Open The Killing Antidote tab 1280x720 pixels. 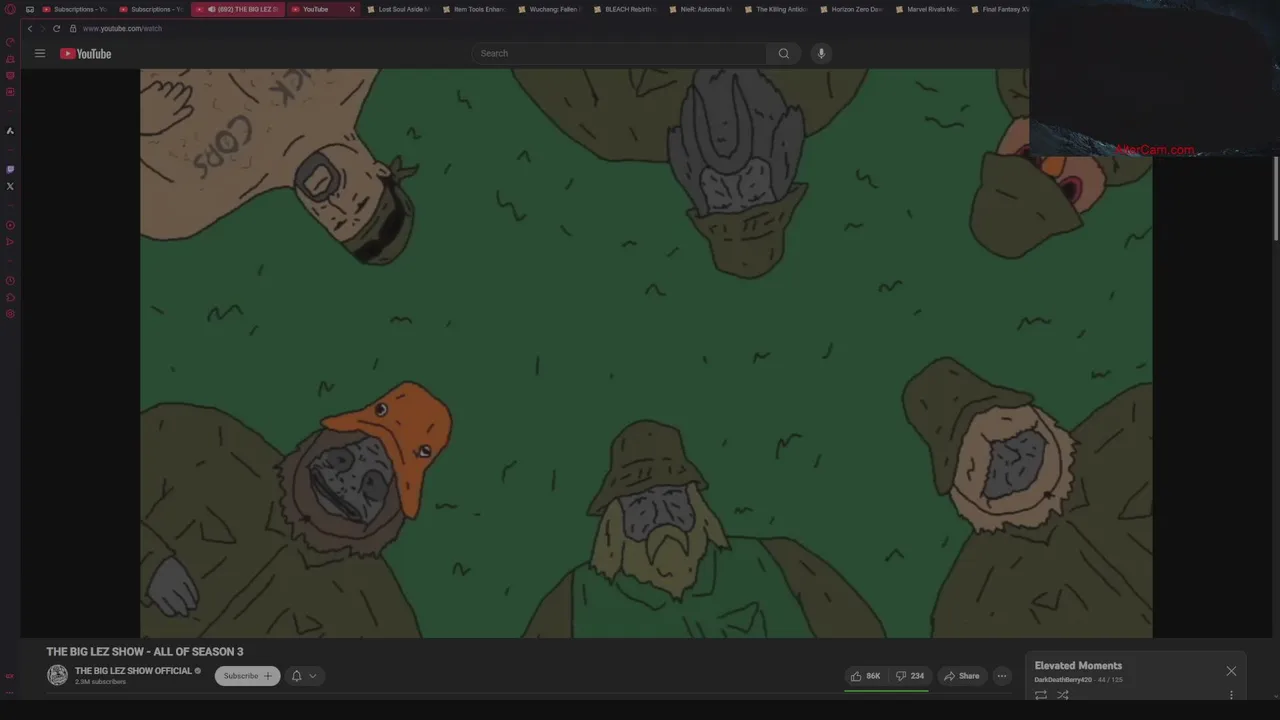775,9
